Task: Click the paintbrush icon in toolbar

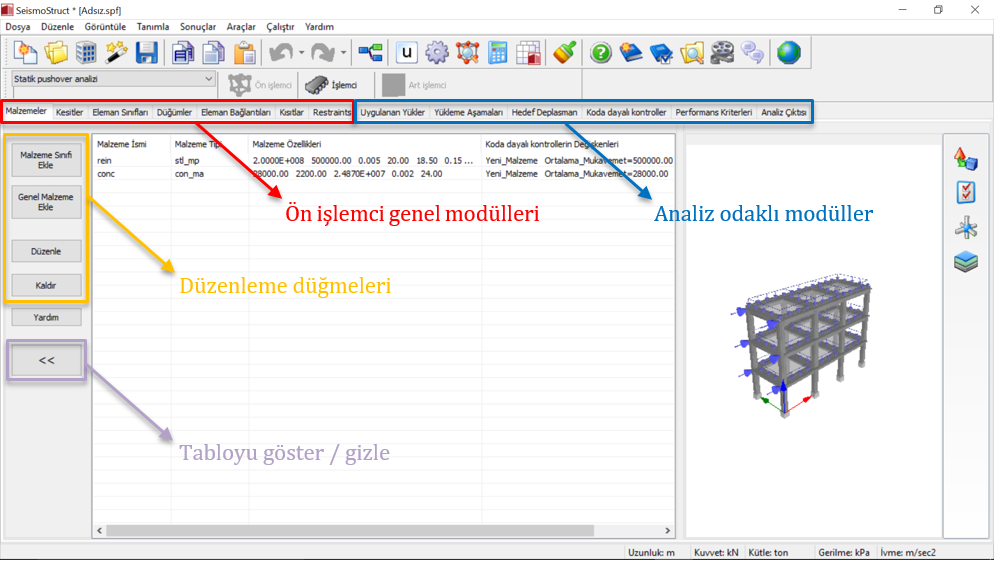Action: pyautogui.click(x=564, y=53)
